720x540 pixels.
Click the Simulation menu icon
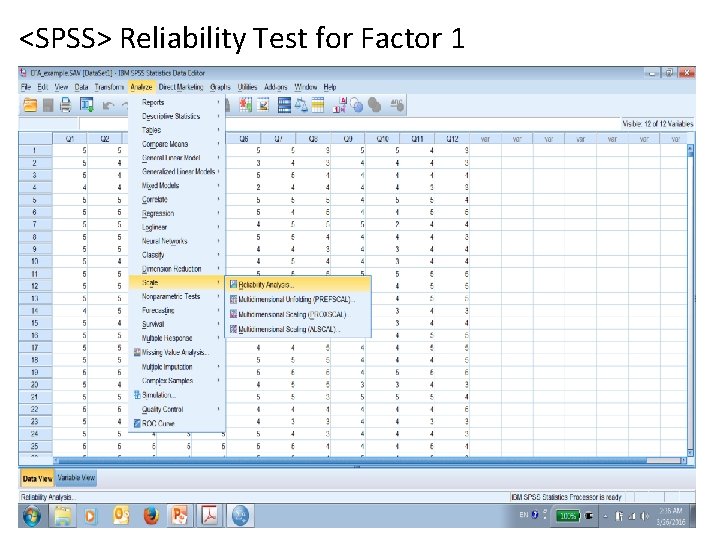coord(137,395)
